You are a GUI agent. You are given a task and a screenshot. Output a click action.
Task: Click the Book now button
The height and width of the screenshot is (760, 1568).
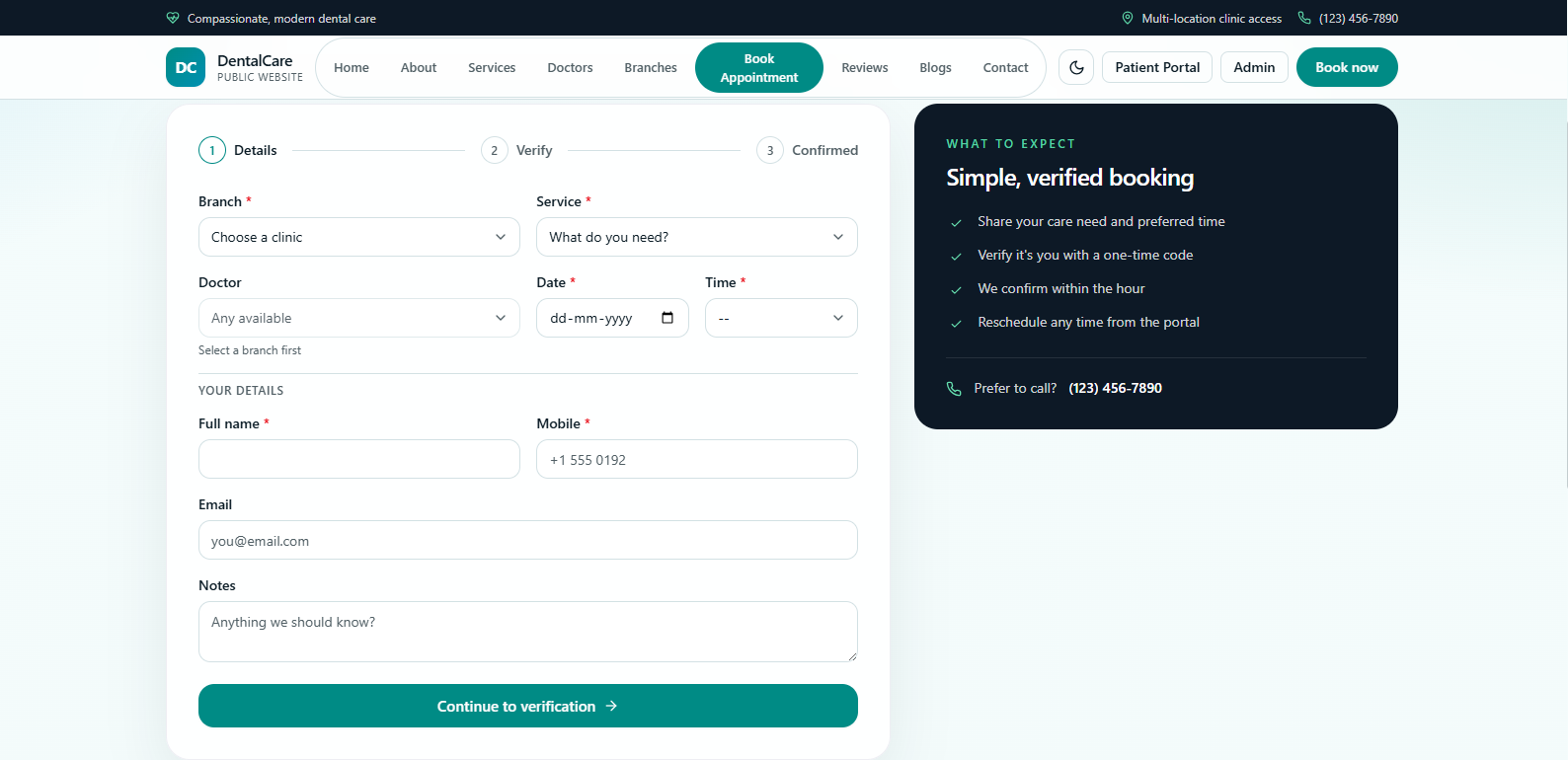1347,67
